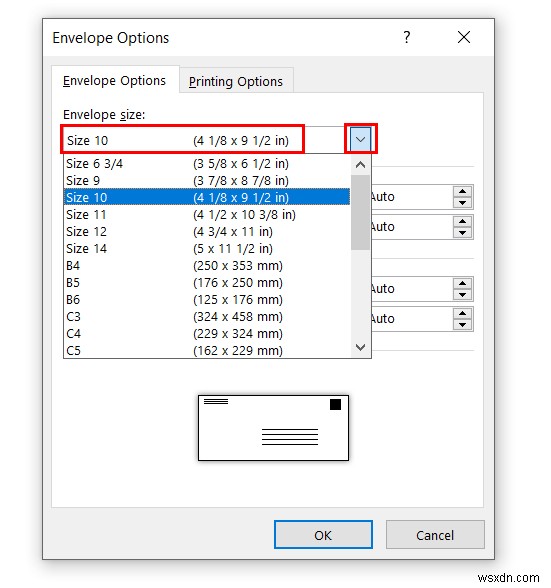551x588 pixels.
Task: Open the Help question mark button
Action: pyautogui.click(x=407, y=37)
